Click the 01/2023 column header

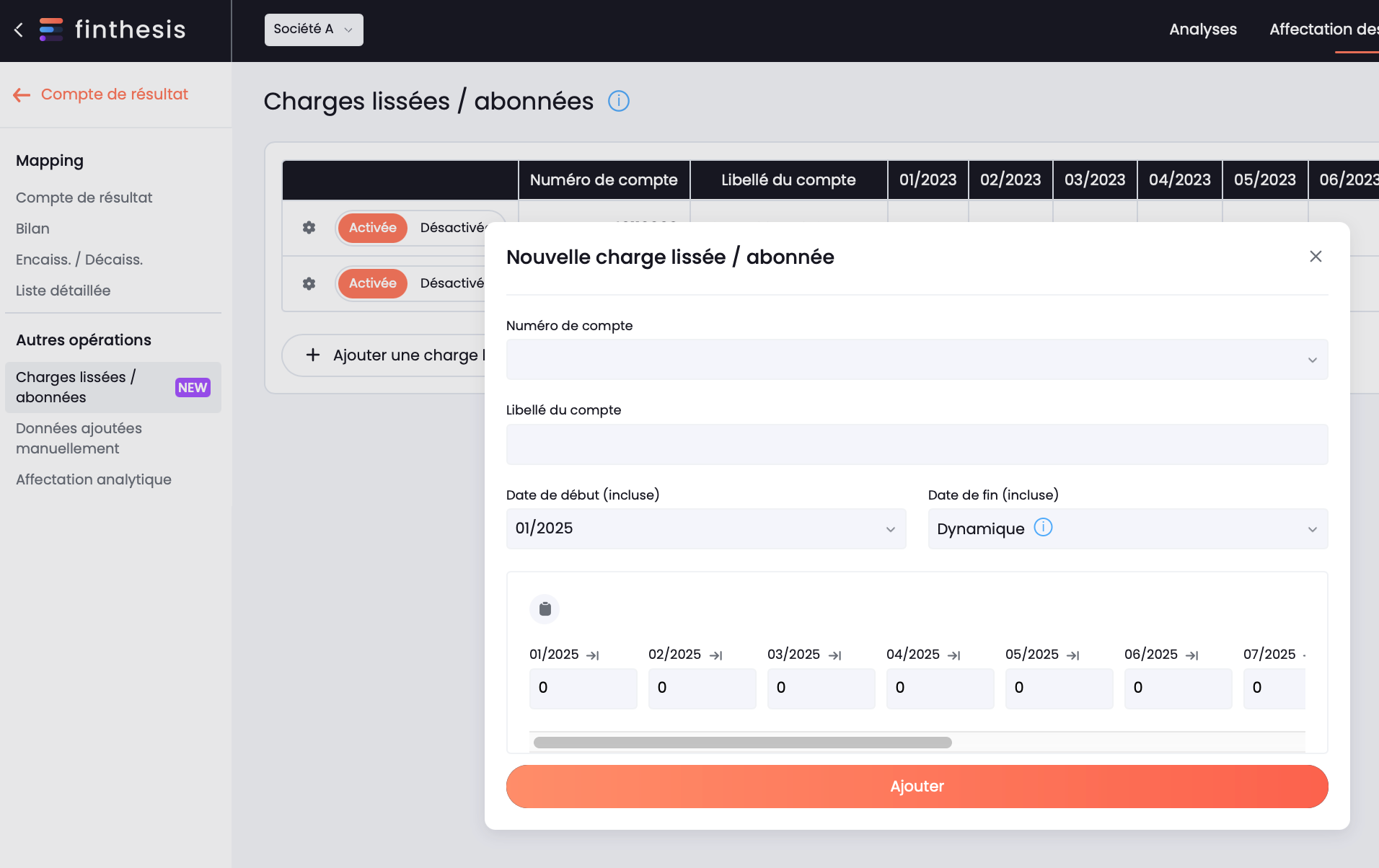click(928, 180)
